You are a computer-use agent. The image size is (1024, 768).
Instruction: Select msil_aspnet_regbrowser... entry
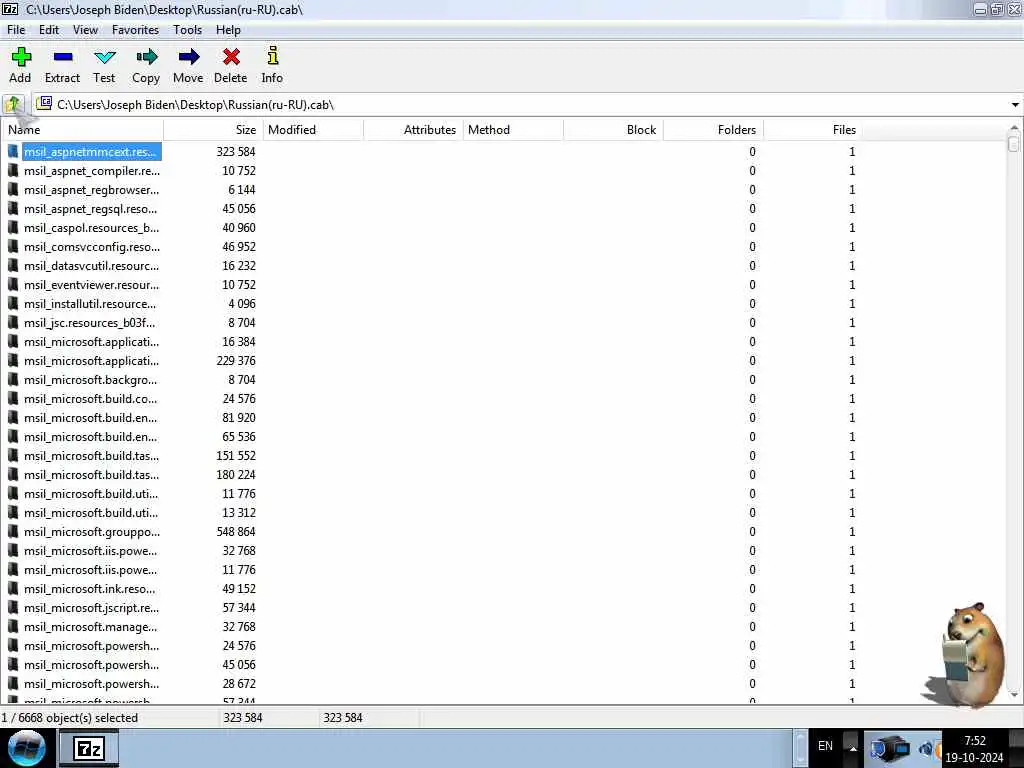[x=91, y=189]
